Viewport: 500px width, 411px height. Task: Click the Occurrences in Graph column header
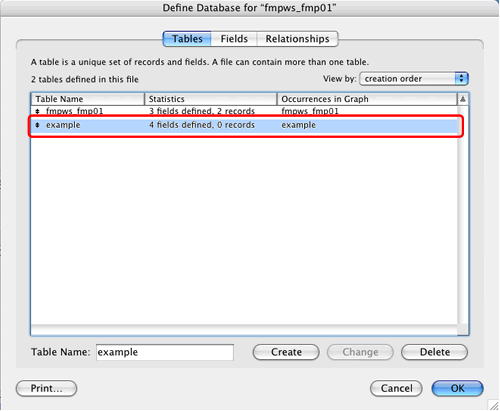click(x=367, y=99)
